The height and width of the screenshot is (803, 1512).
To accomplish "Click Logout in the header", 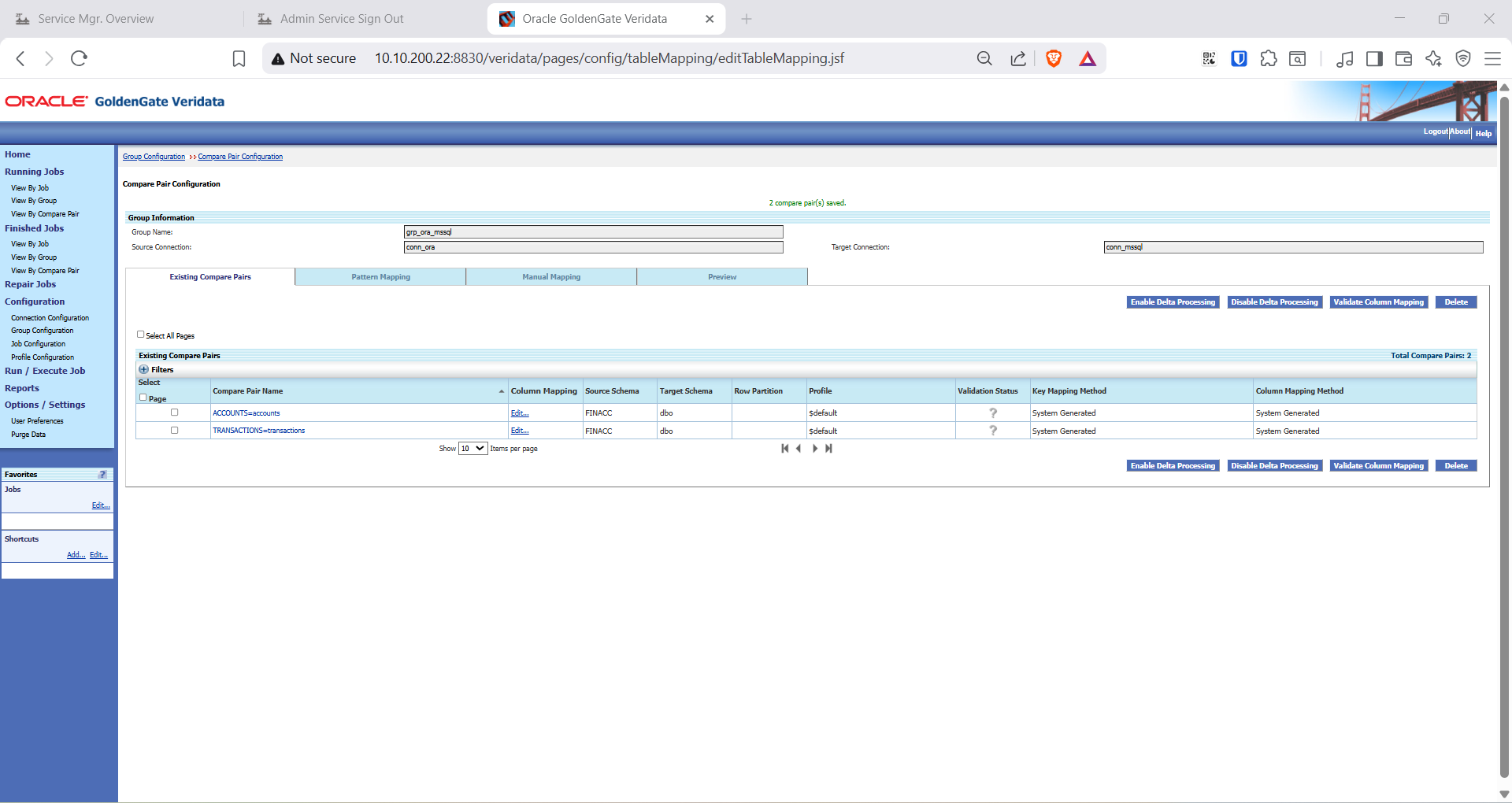I will click(1436, 131).
